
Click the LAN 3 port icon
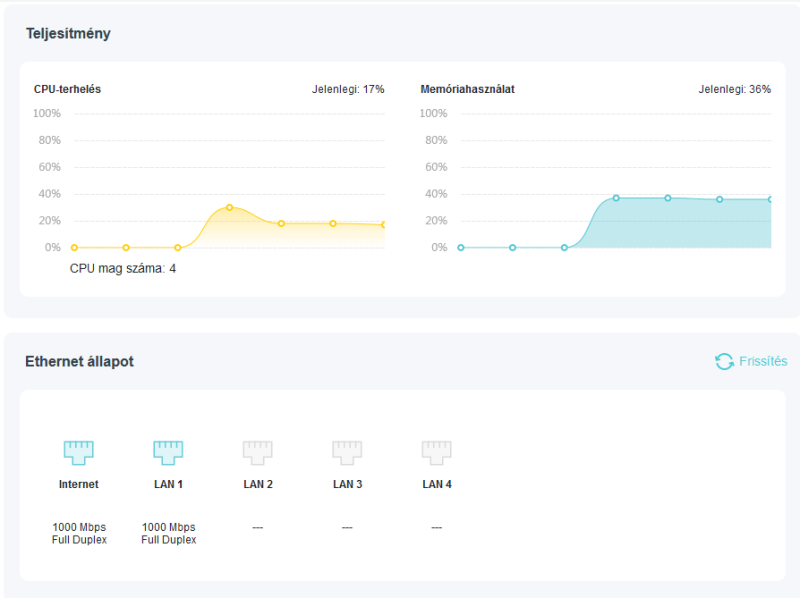pos(347,453)
